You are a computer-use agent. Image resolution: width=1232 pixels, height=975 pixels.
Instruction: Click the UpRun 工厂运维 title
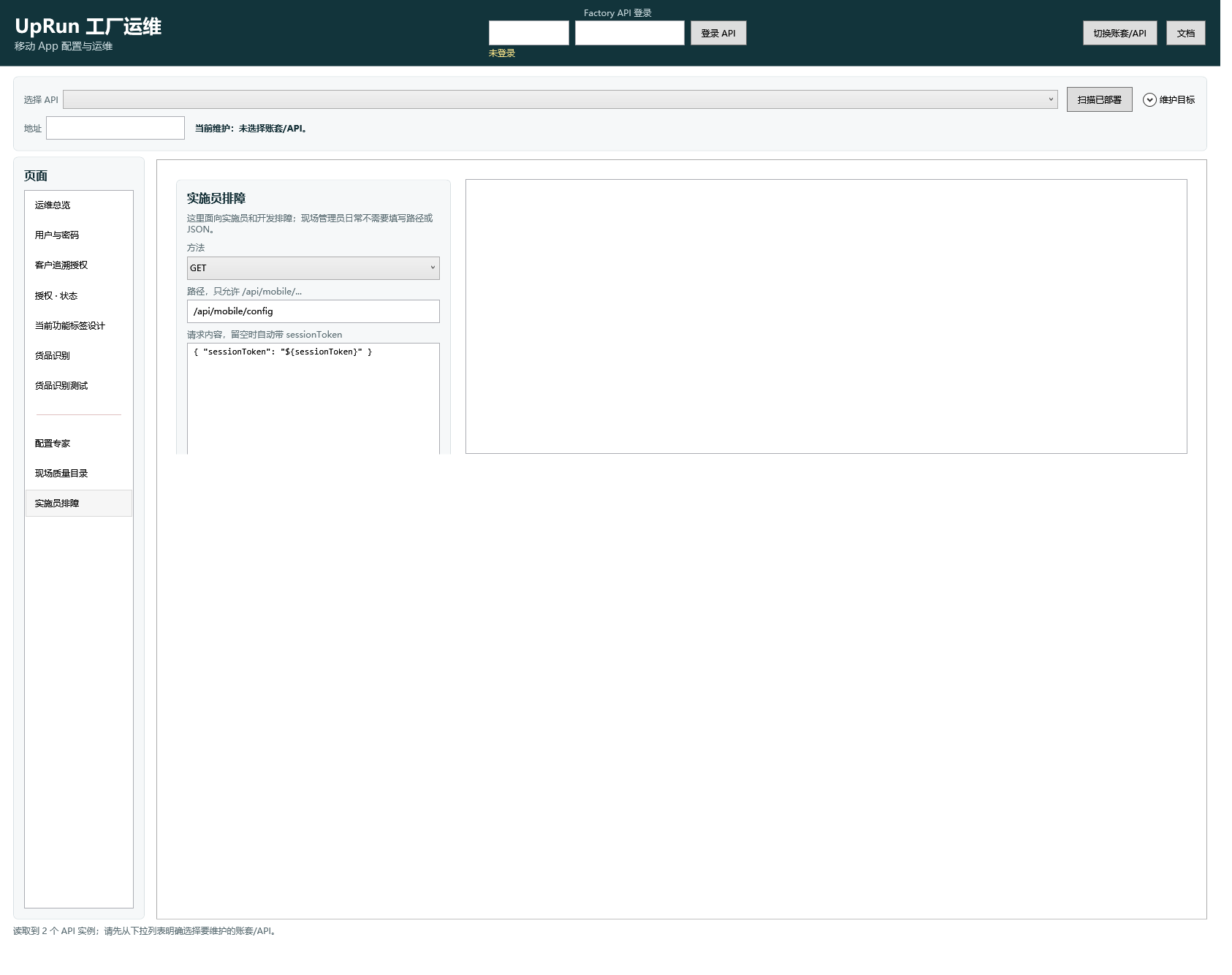[88, 26]
